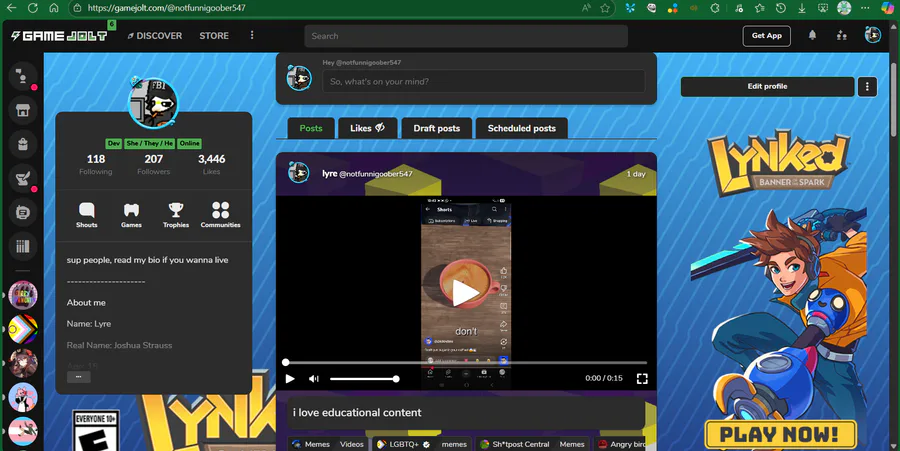Open the friends icon beside bell
Screen dimensions: 900x451
(841, 36)
